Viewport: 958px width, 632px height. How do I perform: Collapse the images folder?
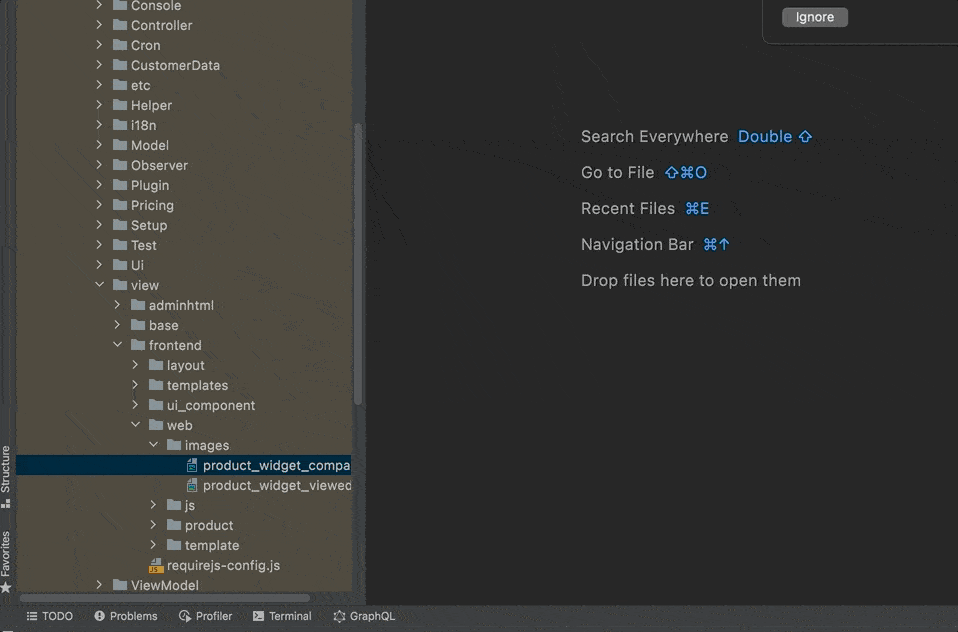click(x=153, y=445)
